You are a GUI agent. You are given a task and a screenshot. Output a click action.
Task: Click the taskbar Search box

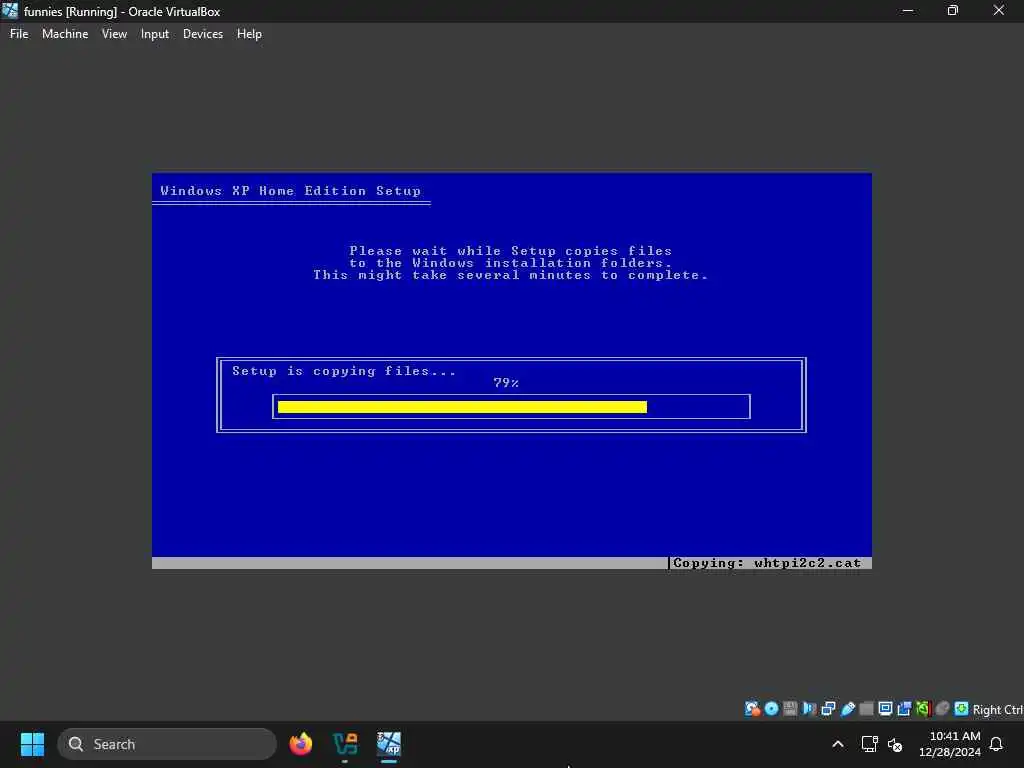(x=167, y=744)
